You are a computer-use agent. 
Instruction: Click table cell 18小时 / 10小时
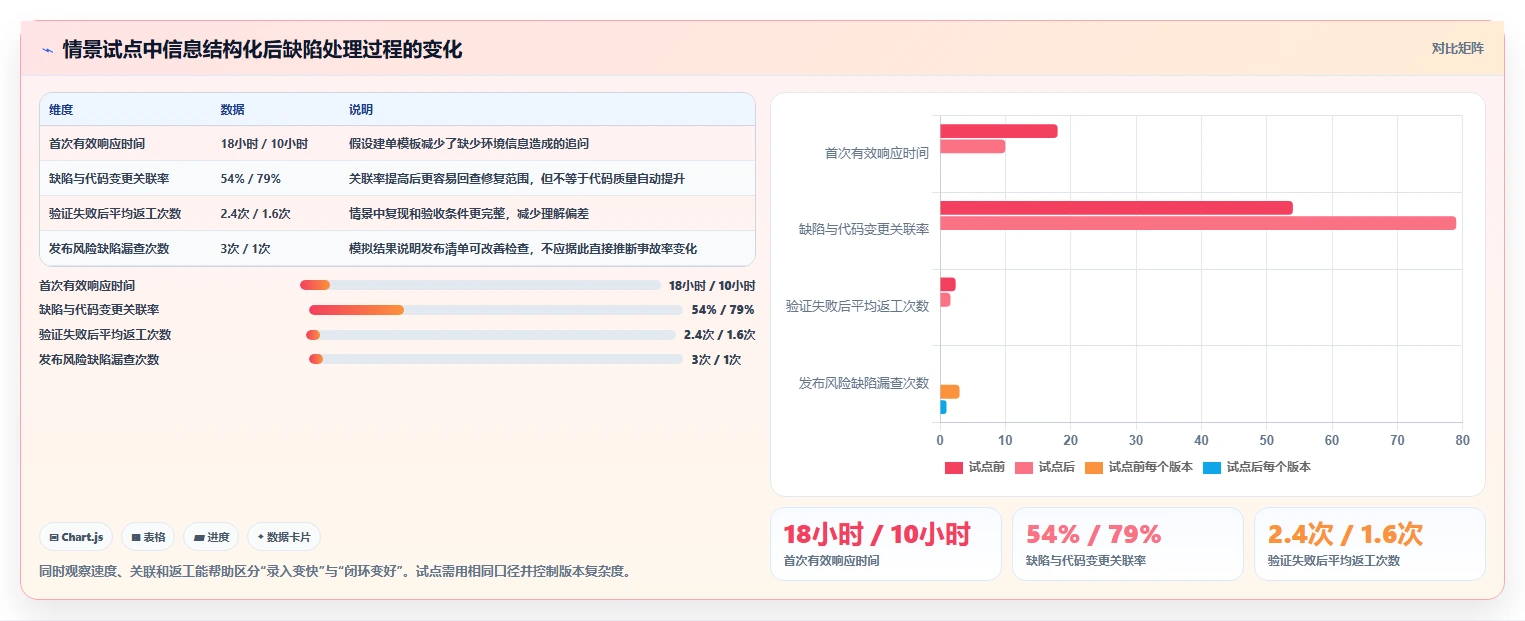click(x=264, y=144)
